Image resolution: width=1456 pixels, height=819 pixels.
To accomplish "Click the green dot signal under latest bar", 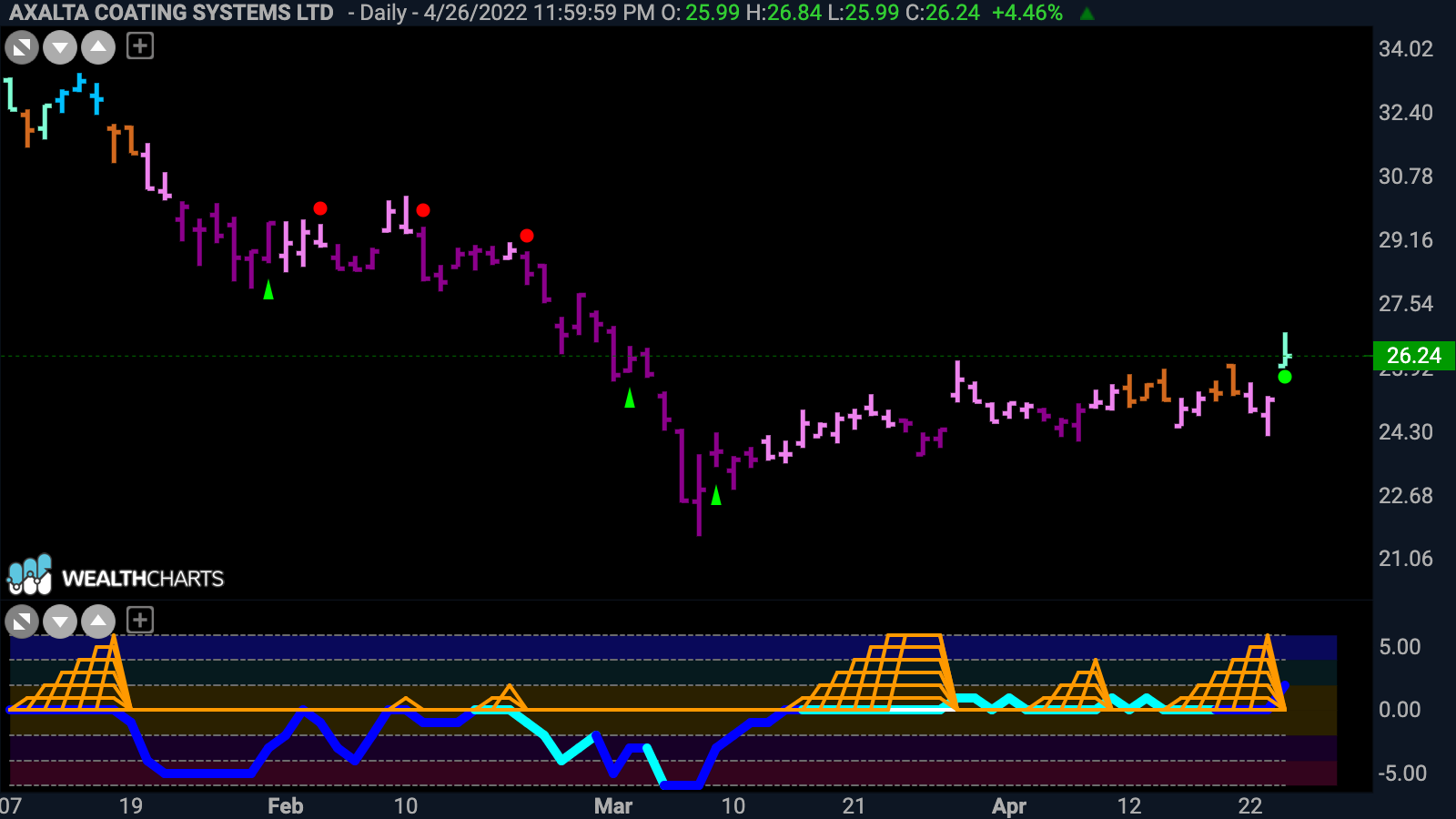I will click(x=1285, y=377).
